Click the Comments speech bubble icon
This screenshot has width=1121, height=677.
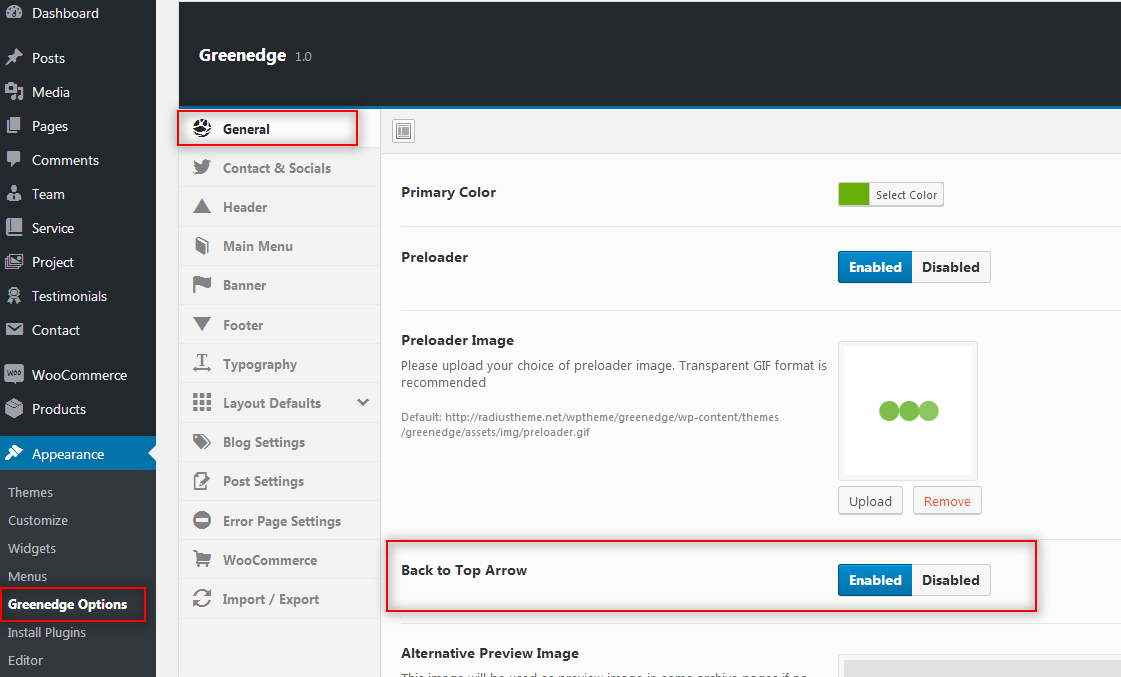click(x=14, y=159)
